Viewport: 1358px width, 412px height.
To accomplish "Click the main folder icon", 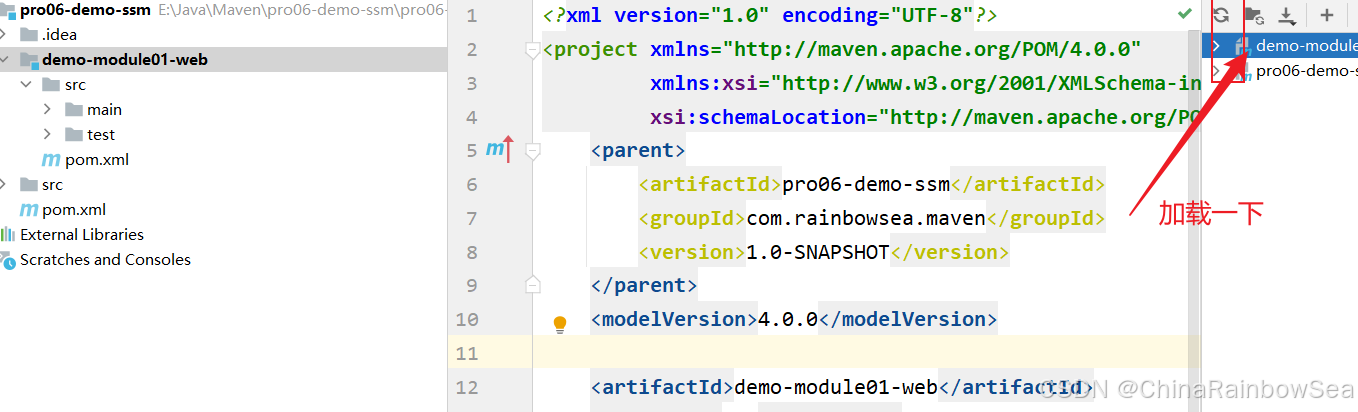I will point(73,110).
